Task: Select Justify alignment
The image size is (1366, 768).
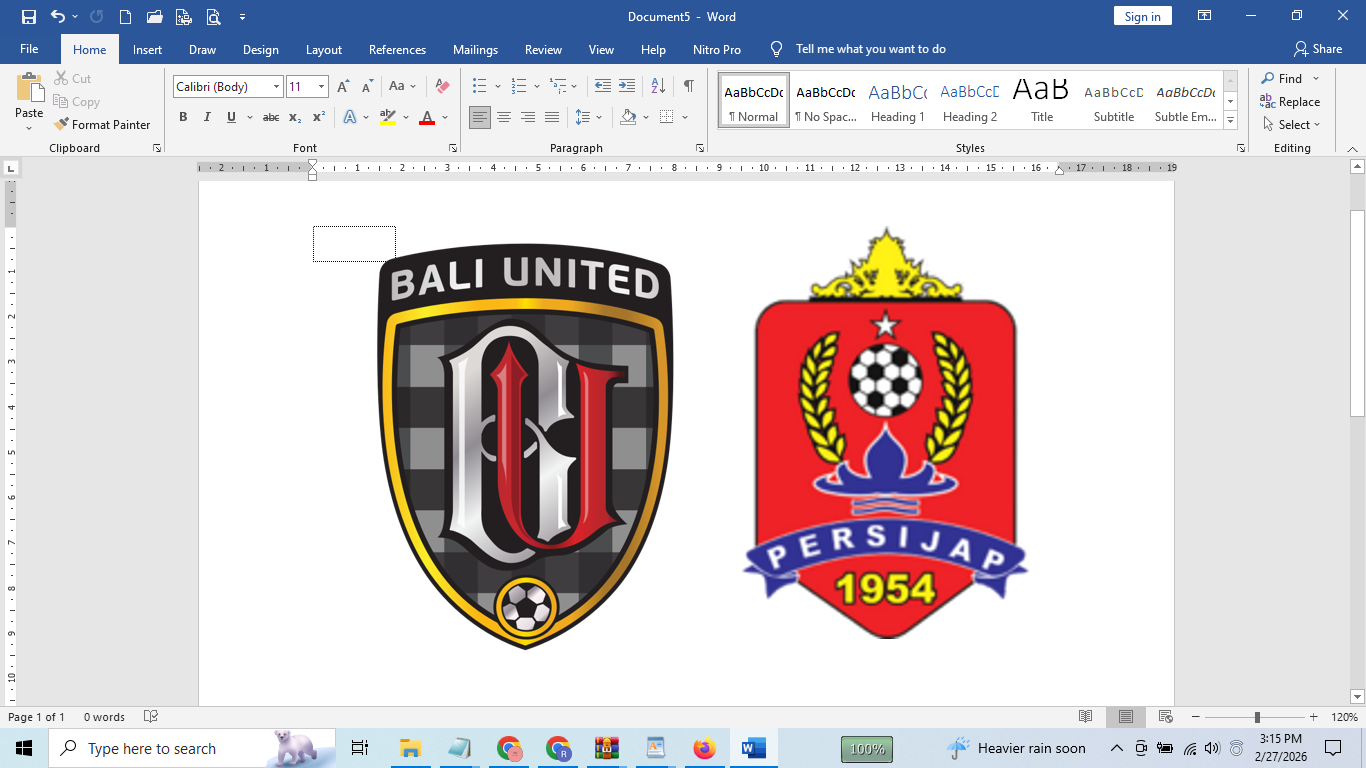Action: [552, 117]
